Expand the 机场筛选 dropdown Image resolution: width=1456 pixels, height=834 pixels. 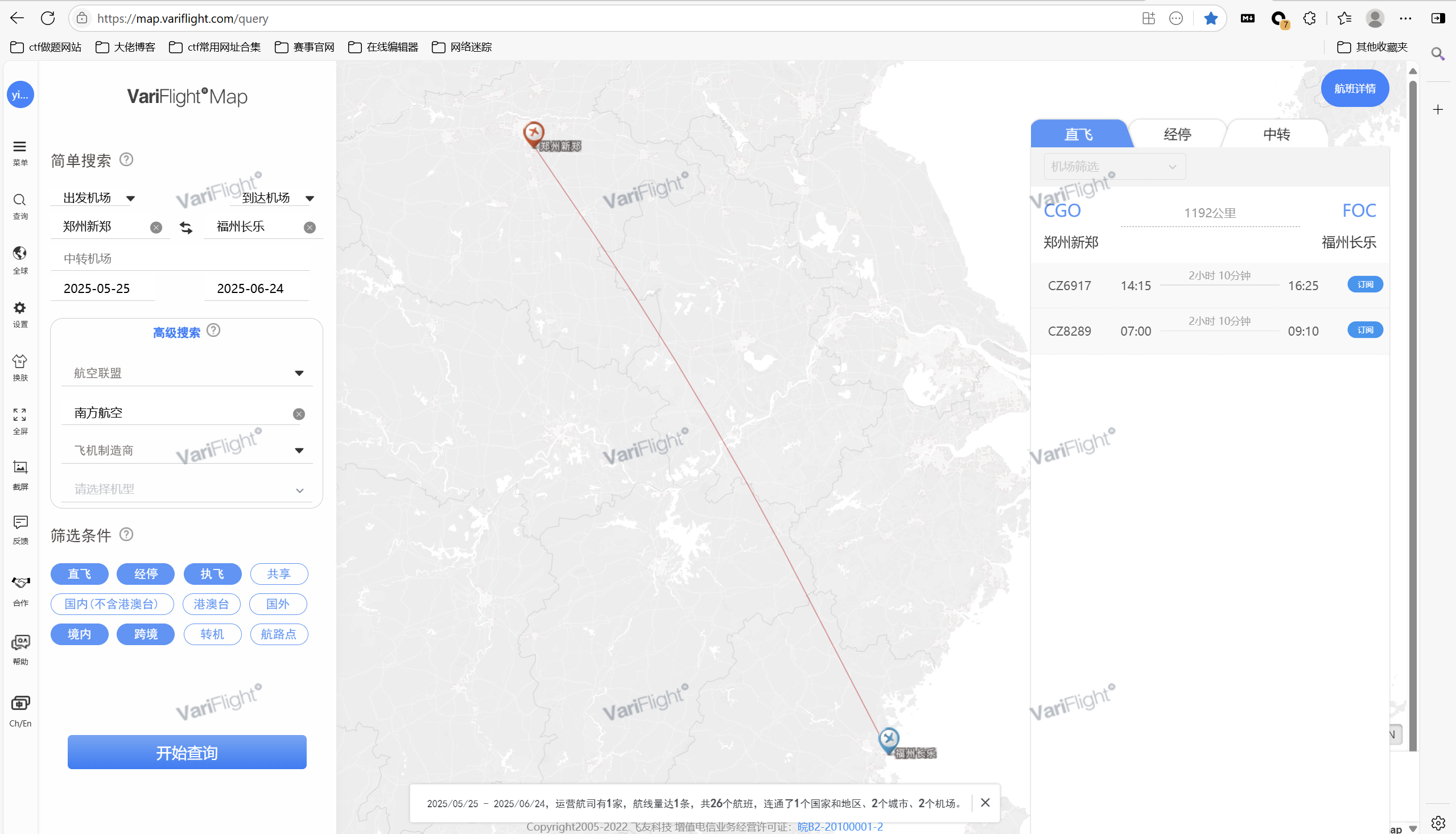[x=1115, y=167]
